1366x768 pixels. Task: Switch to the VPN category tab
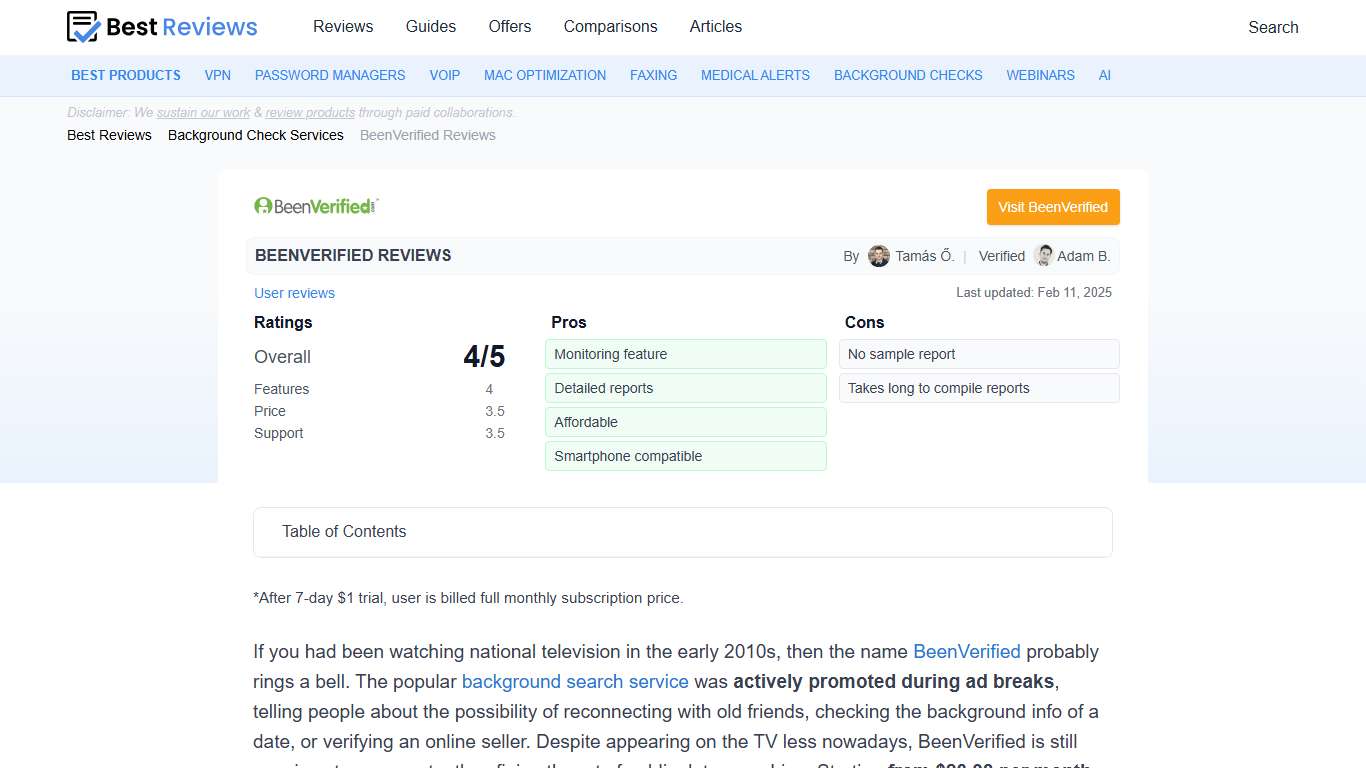[217, 75]
